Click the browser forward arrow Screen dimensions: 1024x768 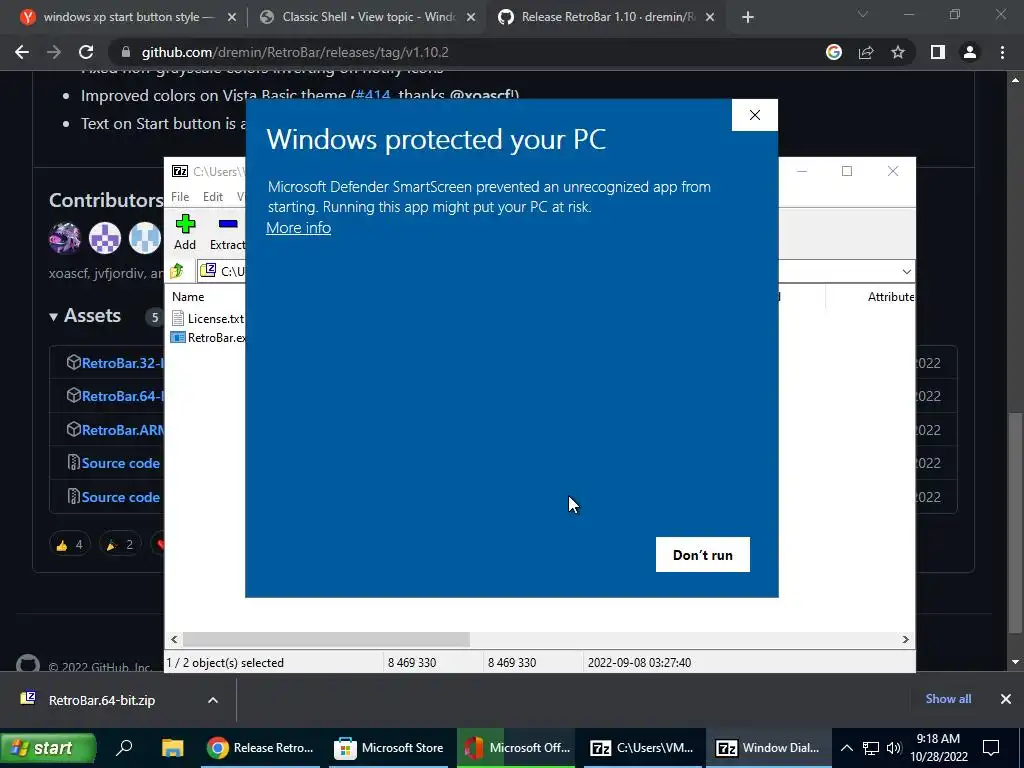click(x=54, y=52)
